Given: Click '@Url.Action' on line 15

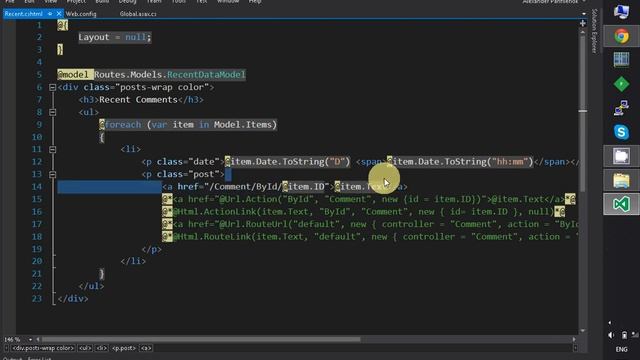Looking at the screenshot, I should (x=248, y=199).
